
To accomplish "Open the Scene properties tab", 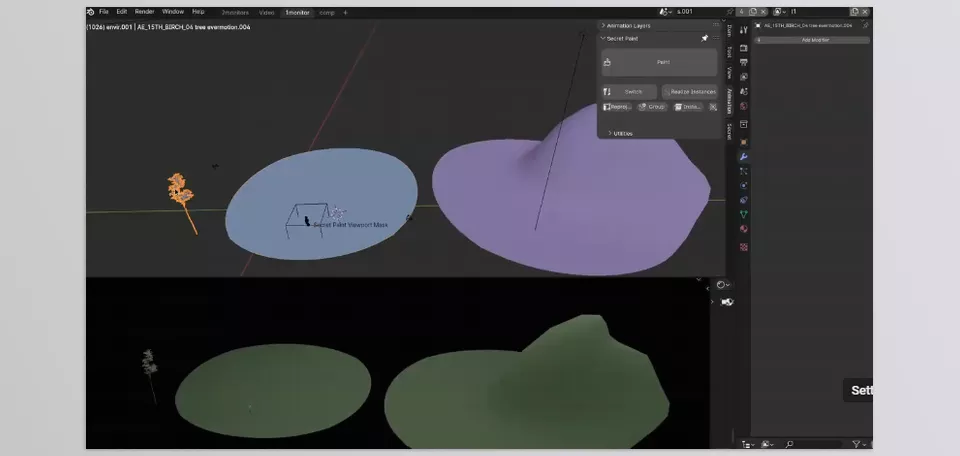I will click(743, 92).
